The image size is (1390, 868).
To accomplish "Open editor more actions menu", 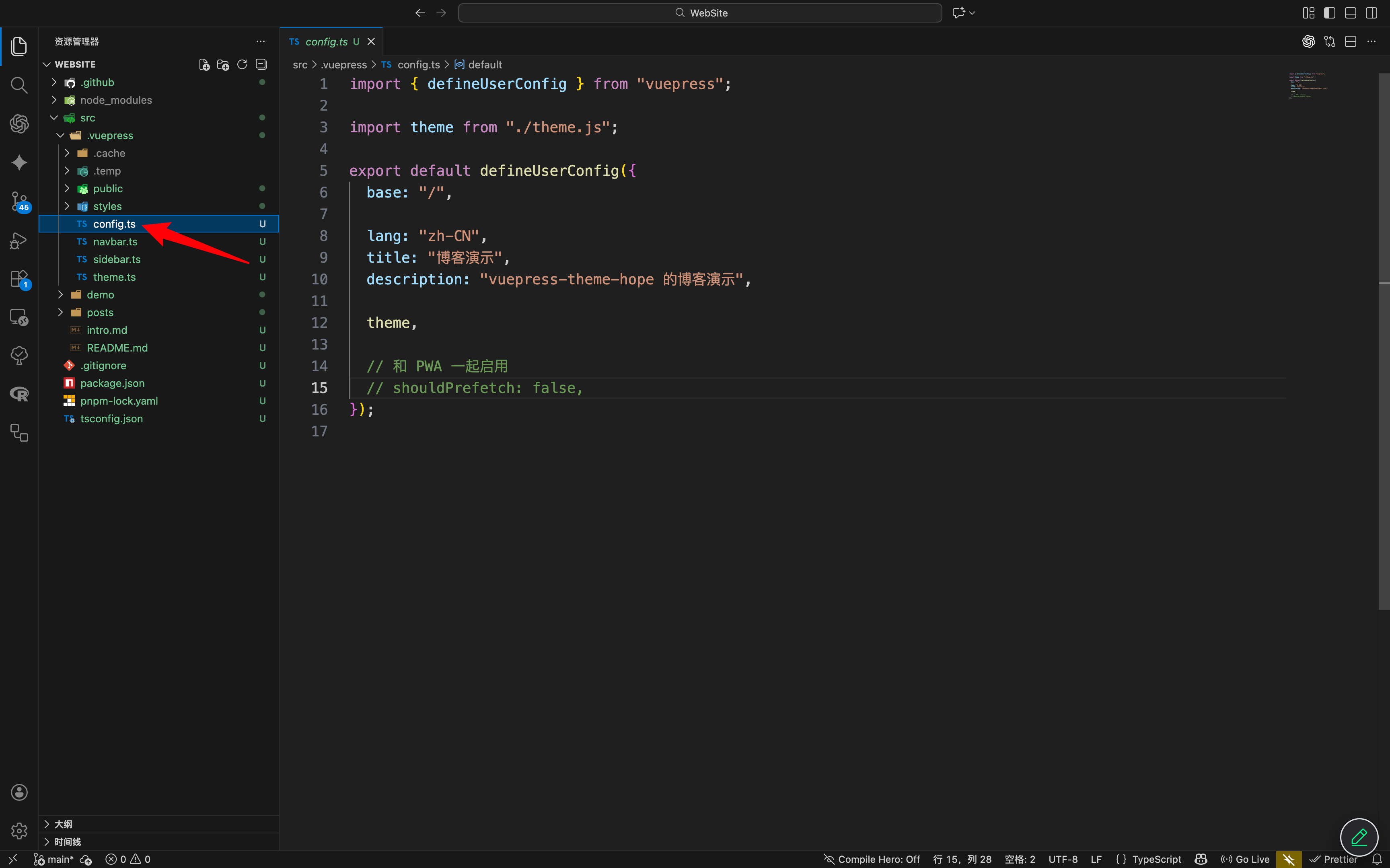I will [1371, 41].
